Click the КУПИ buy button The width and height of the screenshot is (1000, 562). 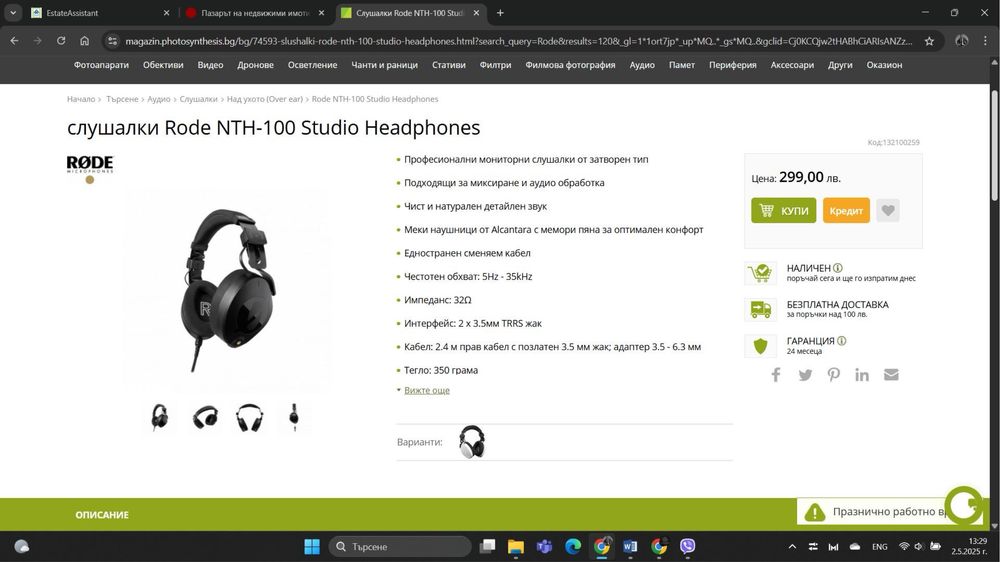click(783, 211)
